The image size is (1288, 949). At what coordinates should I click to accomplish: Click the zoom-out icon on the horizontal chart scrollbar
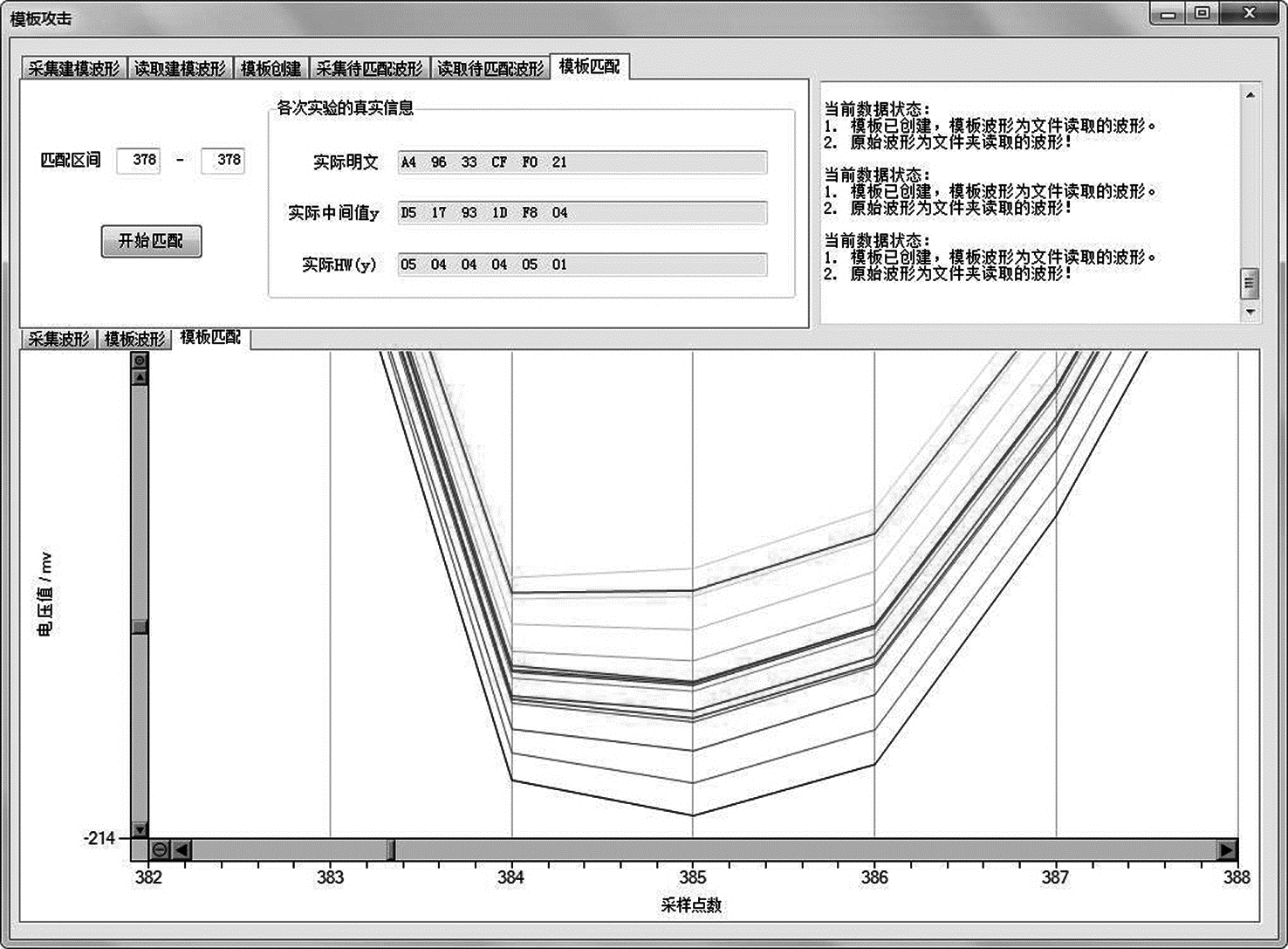(160, 849)
